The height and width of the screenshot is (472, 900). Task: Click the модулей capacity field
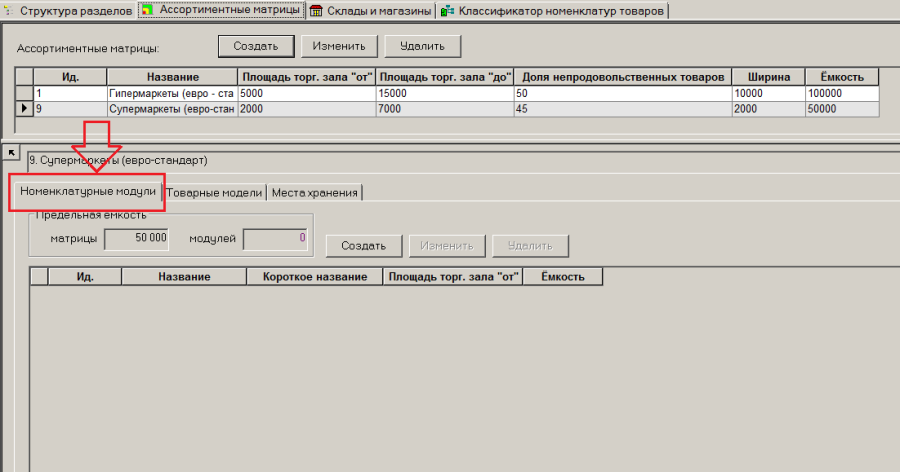click(x=276, y=239)
